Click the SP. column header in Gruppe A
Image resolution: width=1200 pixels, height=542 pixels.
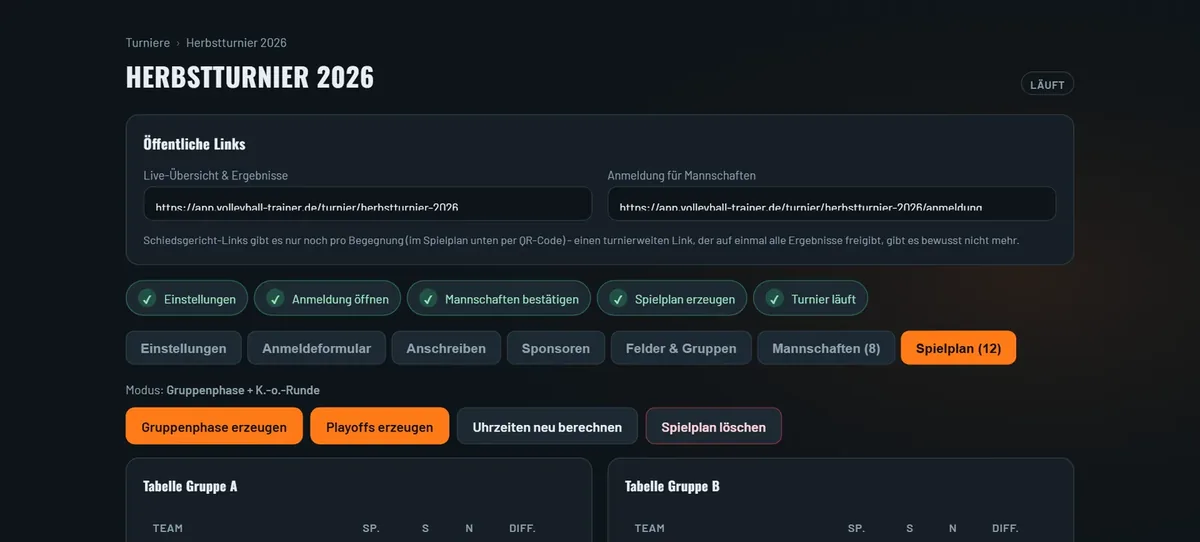[x=371, y=528]
